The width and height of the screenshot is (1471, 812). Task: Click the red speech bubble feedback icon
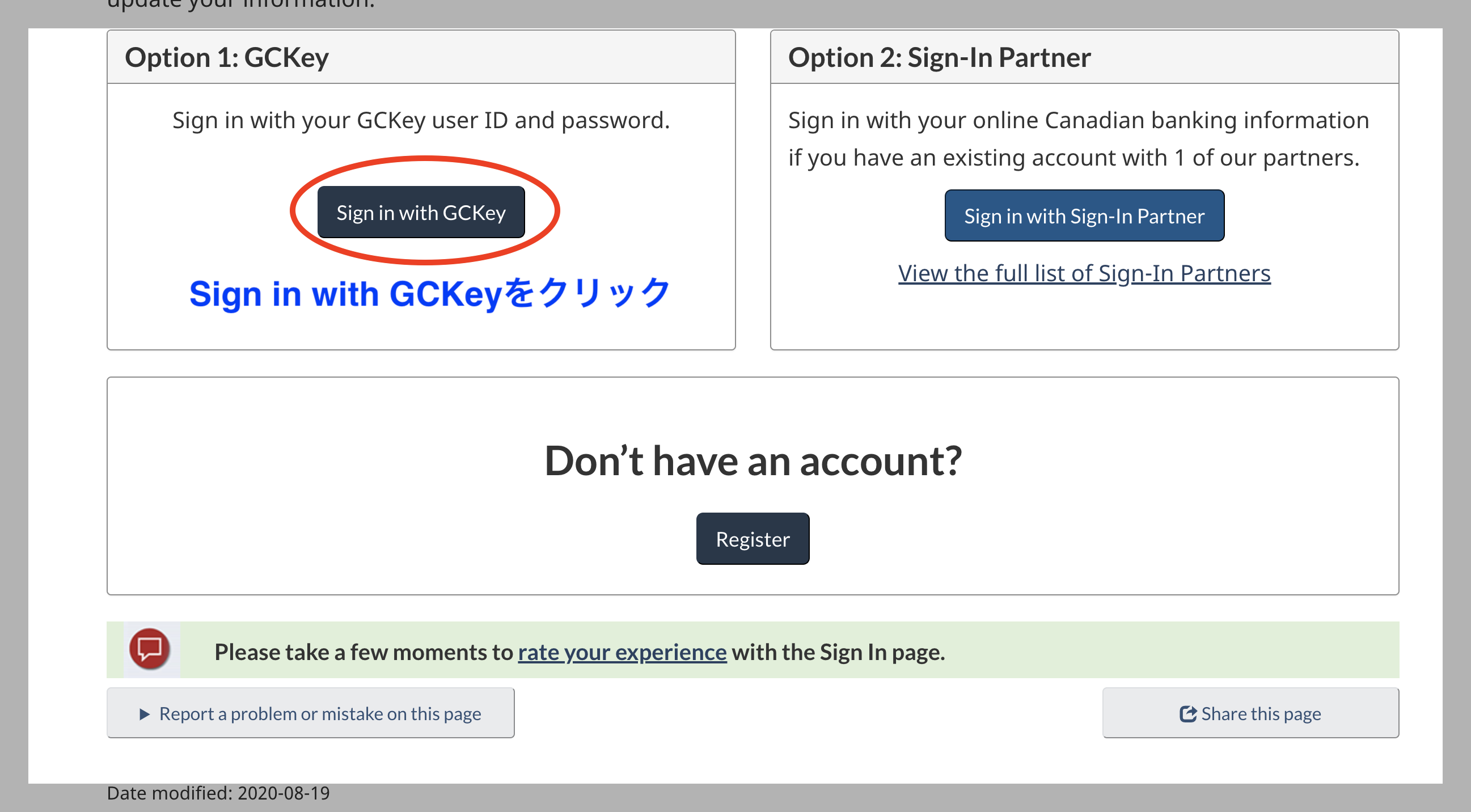tap(150, 649)
